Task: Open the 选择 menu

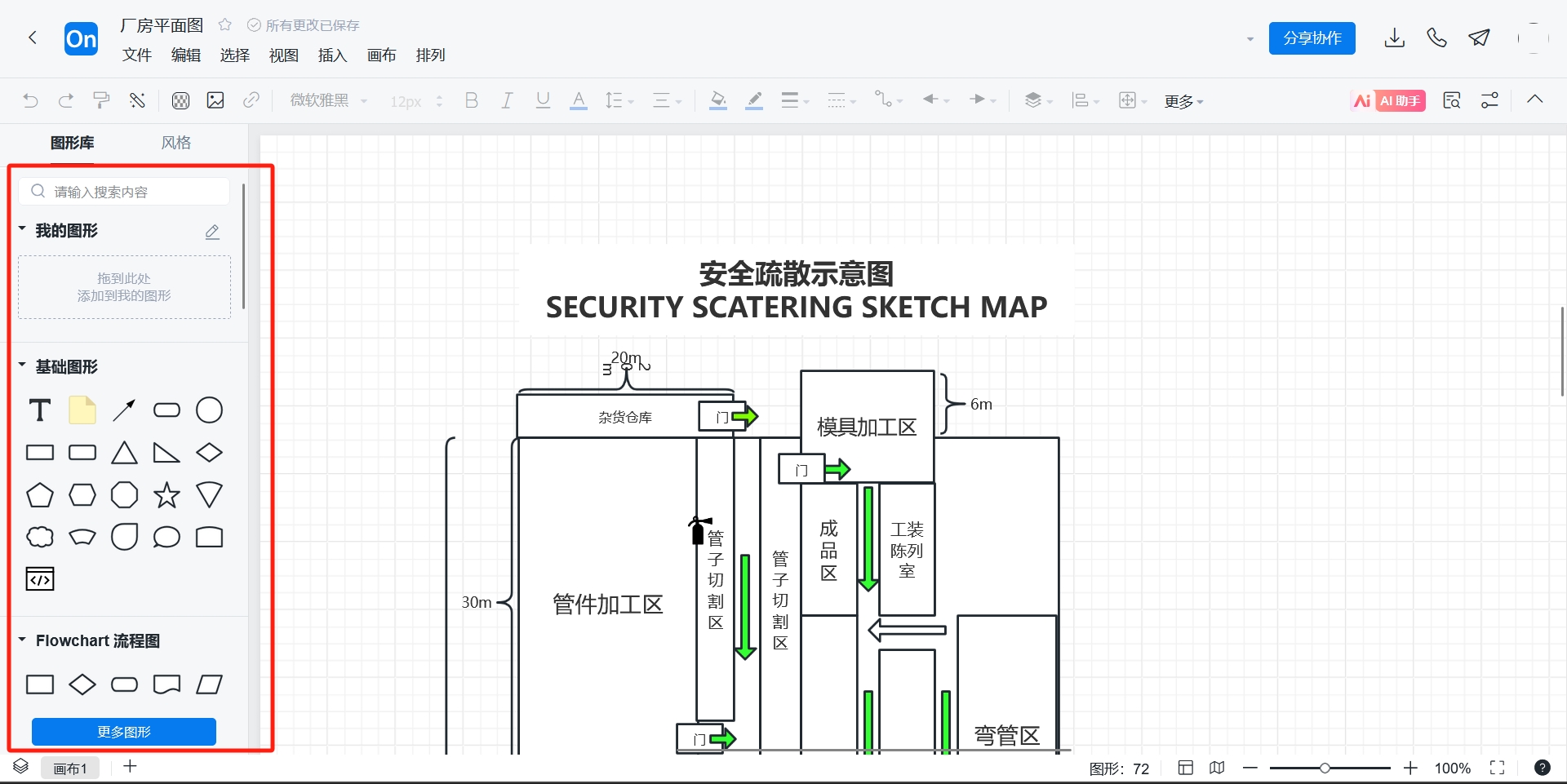Action: pyautogui.click(x=235, y=55)
